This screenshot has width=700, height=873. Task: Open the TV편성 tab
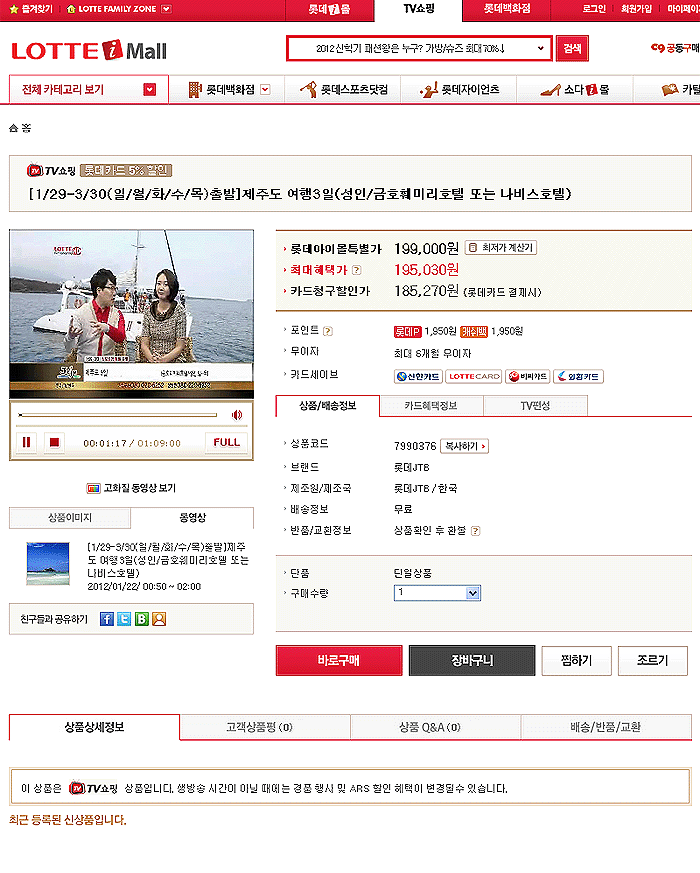coord(535,406)
